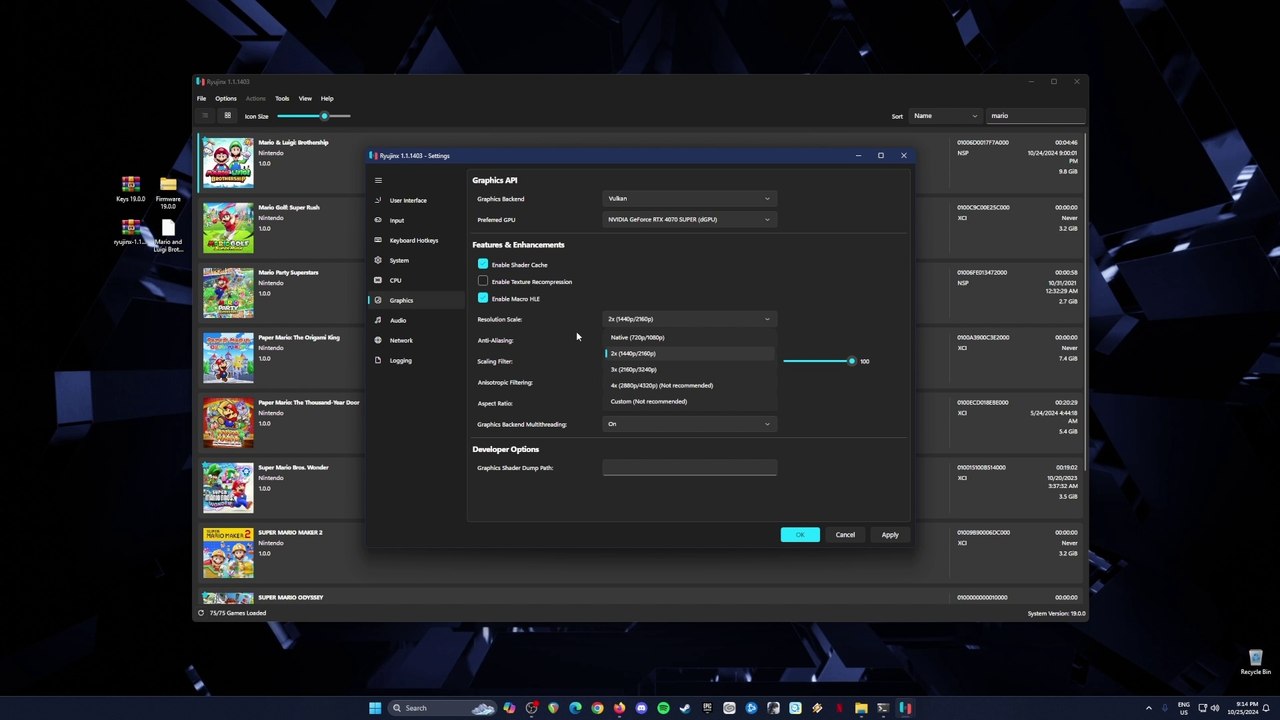Choose 2x (1440p/2160p) resolution option
This screenshot has width=1280, height=720.
[x=690, y=353]
